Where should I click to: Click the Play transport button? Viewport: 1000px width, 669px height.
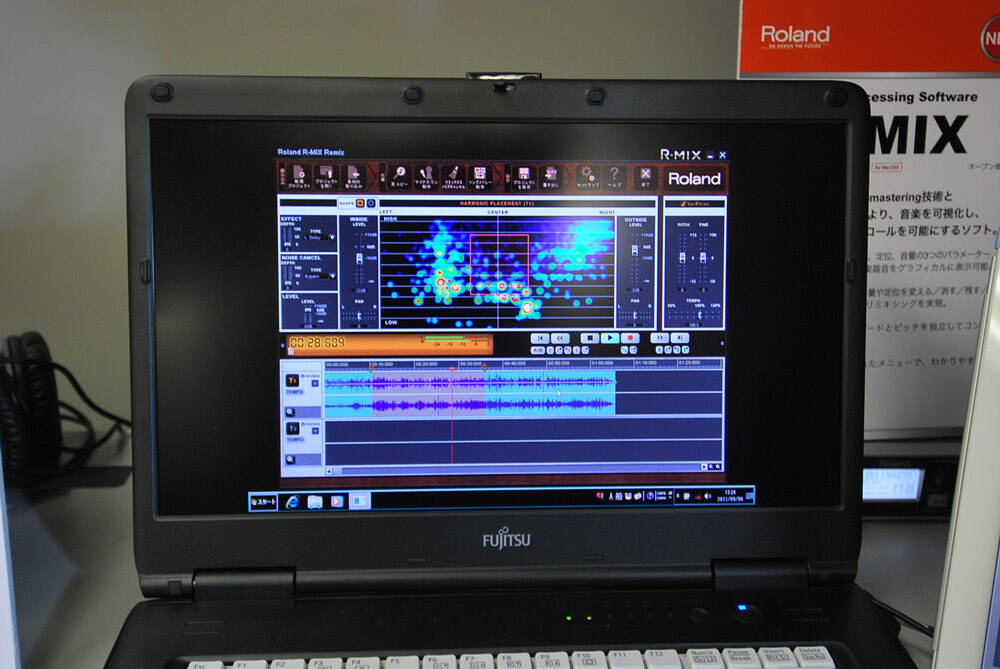coord(610,338)
